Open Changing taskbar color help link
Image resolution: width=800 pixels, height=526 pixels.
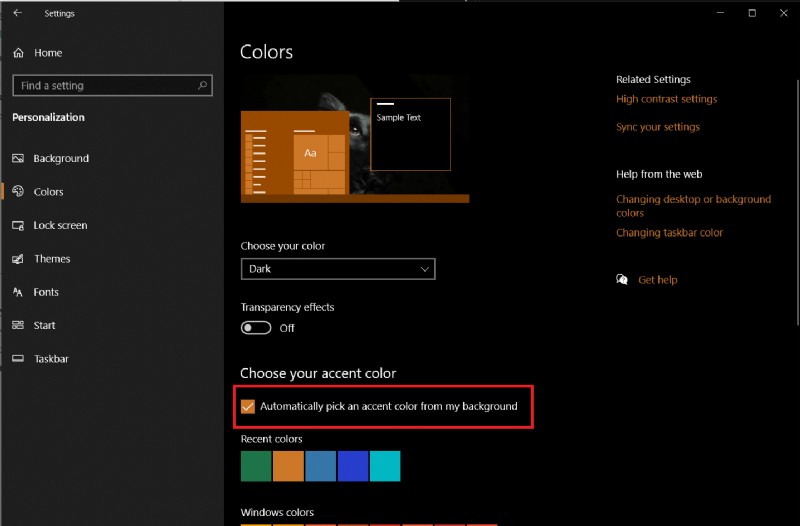pyautogui.click(x=669, y=233)
